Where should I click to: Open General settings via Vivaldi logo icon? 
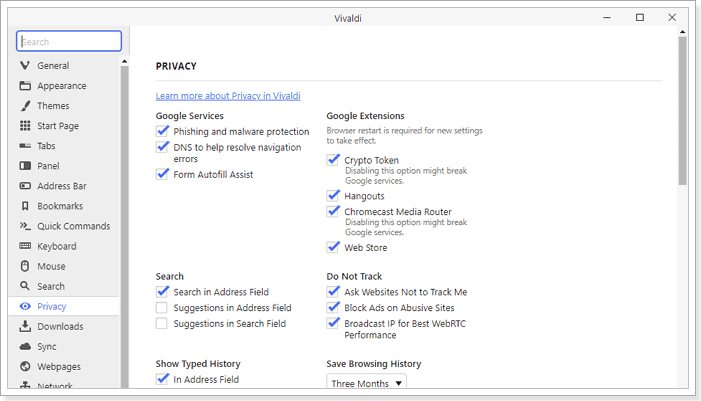[x=25, y=65]
